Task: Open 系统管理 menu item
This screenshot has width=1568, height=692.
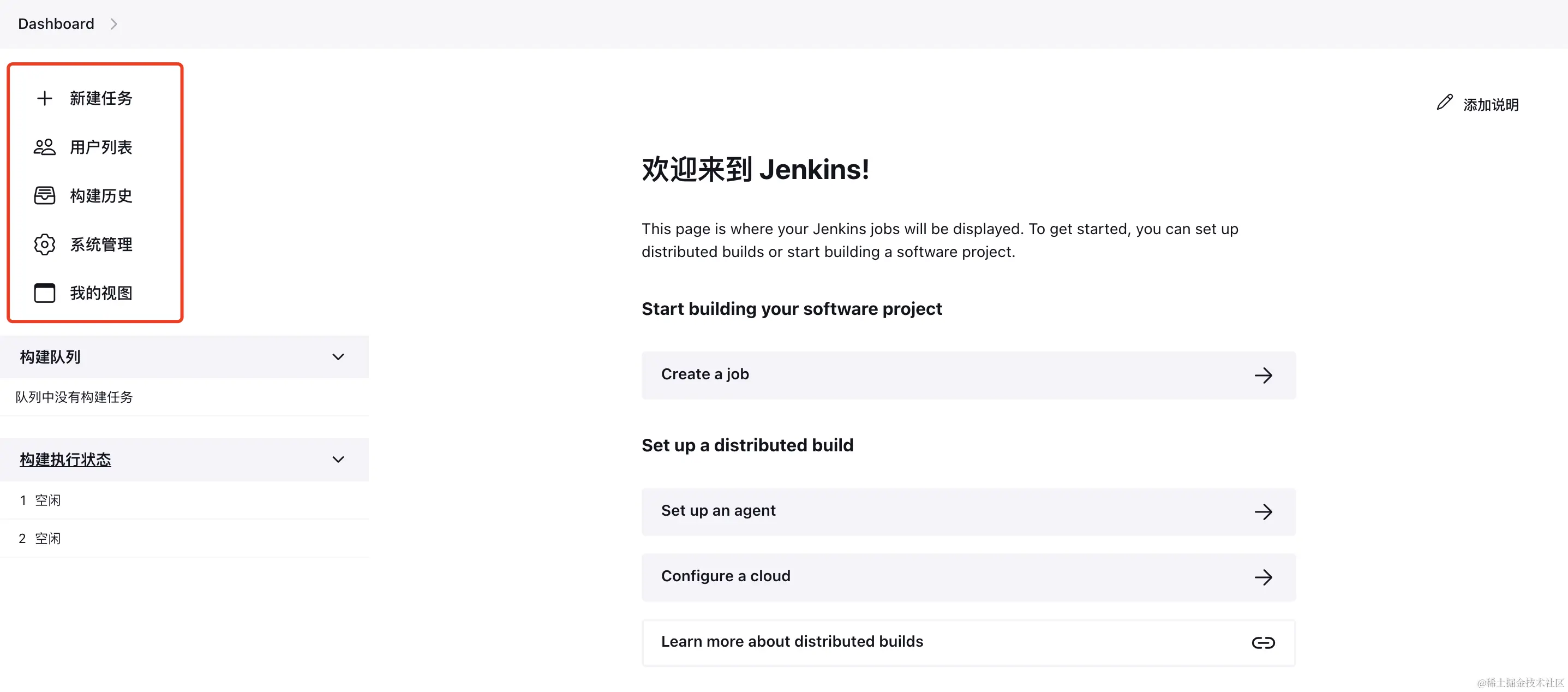Action: click(x=101, y=244)
